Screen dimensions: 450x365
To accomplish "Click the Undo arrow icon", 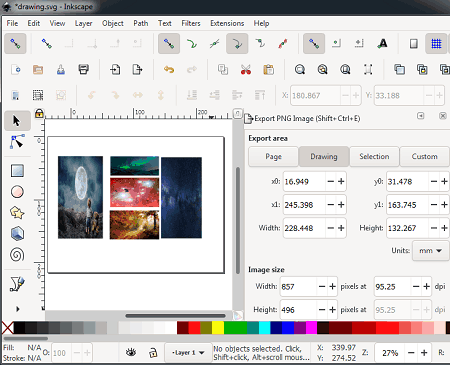I will (x=169, y=69).
